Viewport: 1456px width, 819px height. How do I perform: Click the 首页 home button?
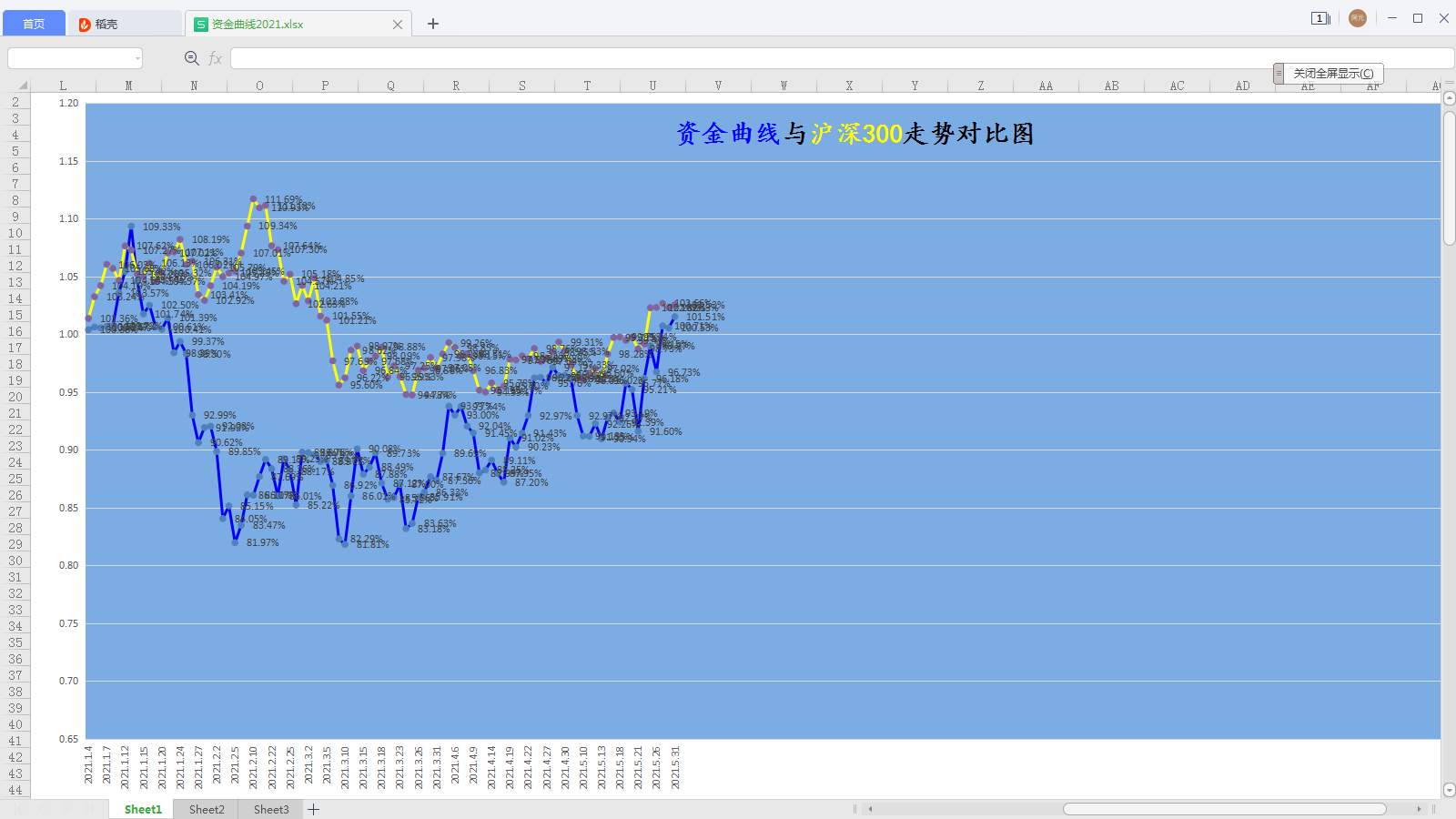pyautogui.click(x=34, y=24)
